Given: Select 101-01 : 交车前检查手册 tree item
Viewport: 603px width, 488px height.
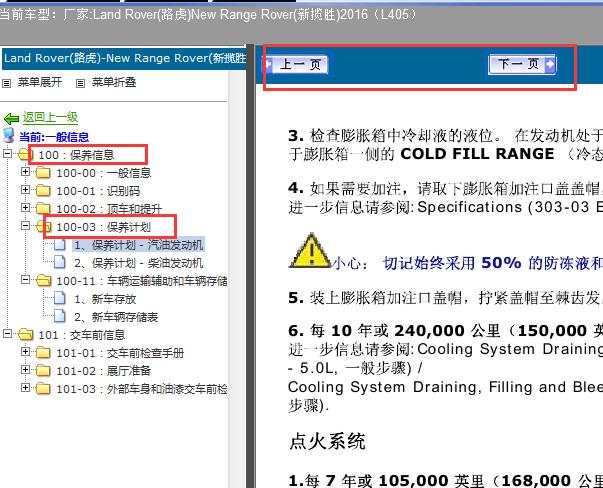Looking at the screenshot, I should (x=120, y=353).
